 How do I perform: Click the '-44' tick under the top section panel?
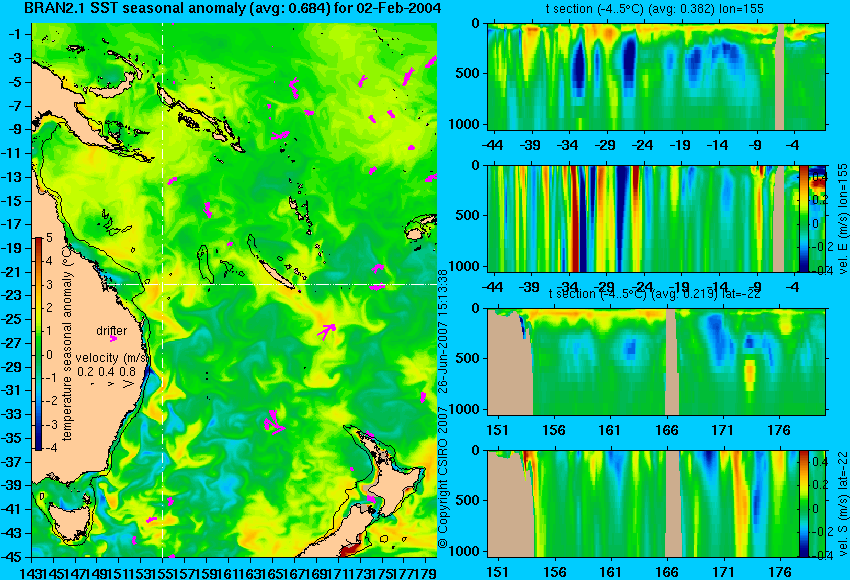pos(493,145)
